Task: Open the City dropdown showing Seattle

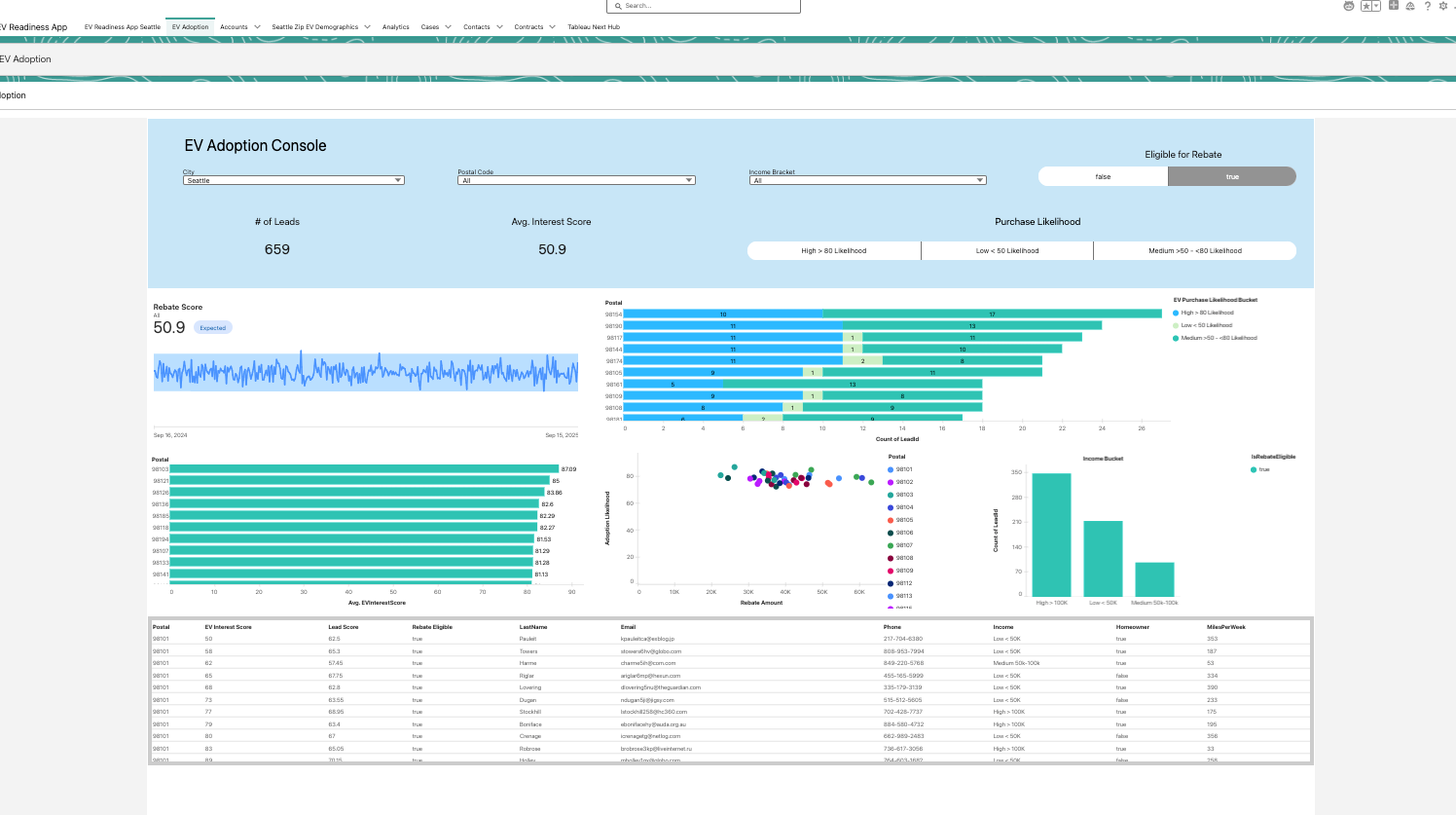Action: coord(293,180)
